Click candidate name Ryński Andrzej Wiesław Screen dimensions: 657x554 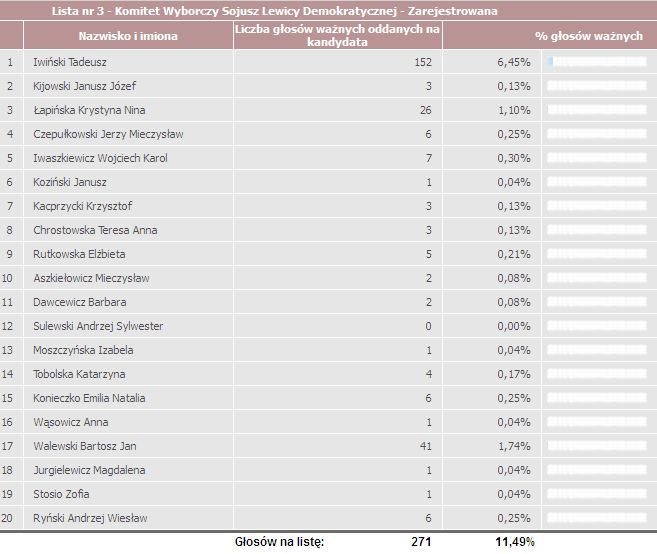[x=90, y=518]
